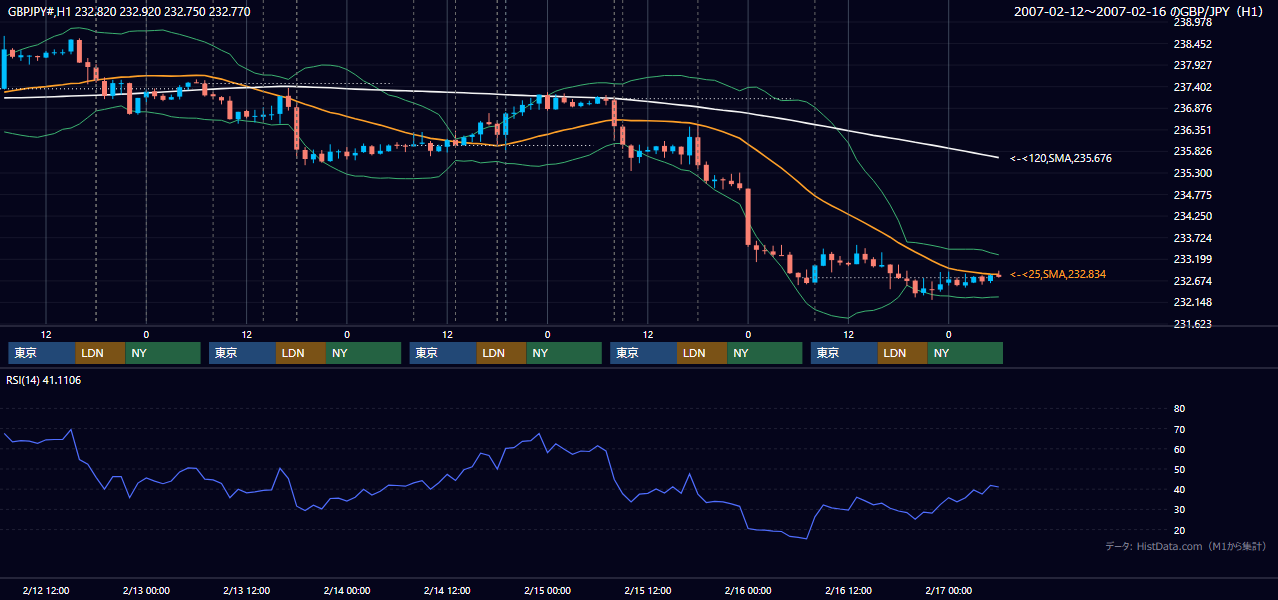Click the 232.148 price axis label
Image resolution: width=1278 pixels, height=600 pixels.
click(1192, 302)
